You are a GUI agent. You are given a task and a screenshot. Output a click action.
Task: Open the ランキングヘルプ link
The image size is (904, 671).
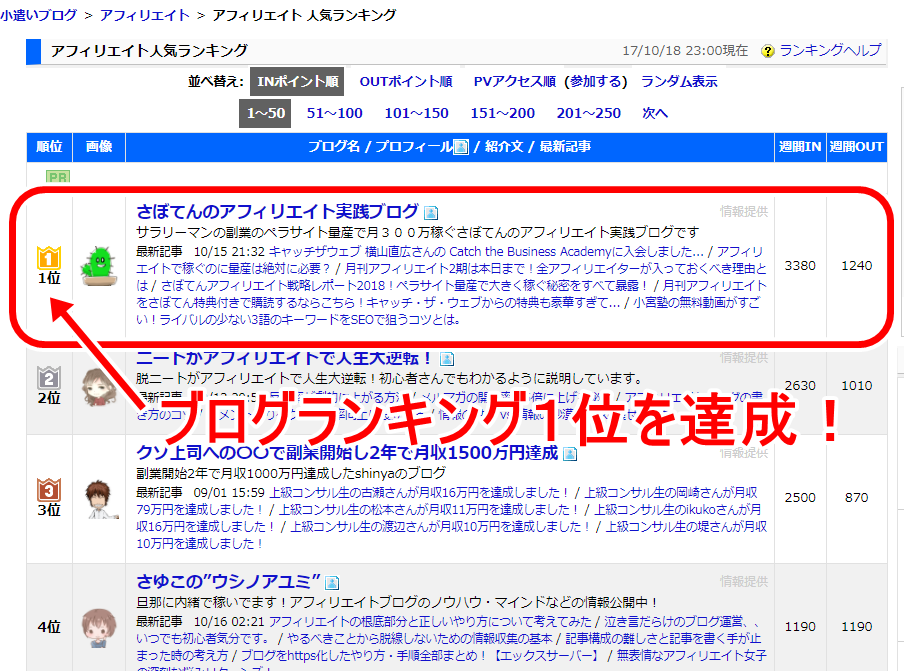click(830, 51)
